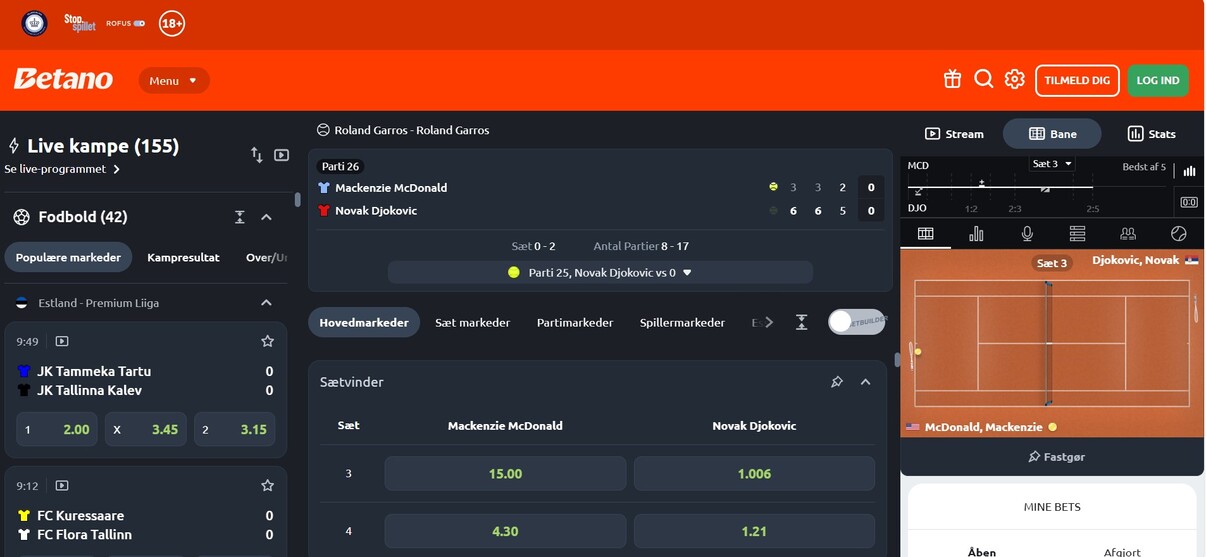Click the Novak Djokovic name in scoreboard
Image resolution: width=1206 pixels, height=557 pixels.
[376, 210]
